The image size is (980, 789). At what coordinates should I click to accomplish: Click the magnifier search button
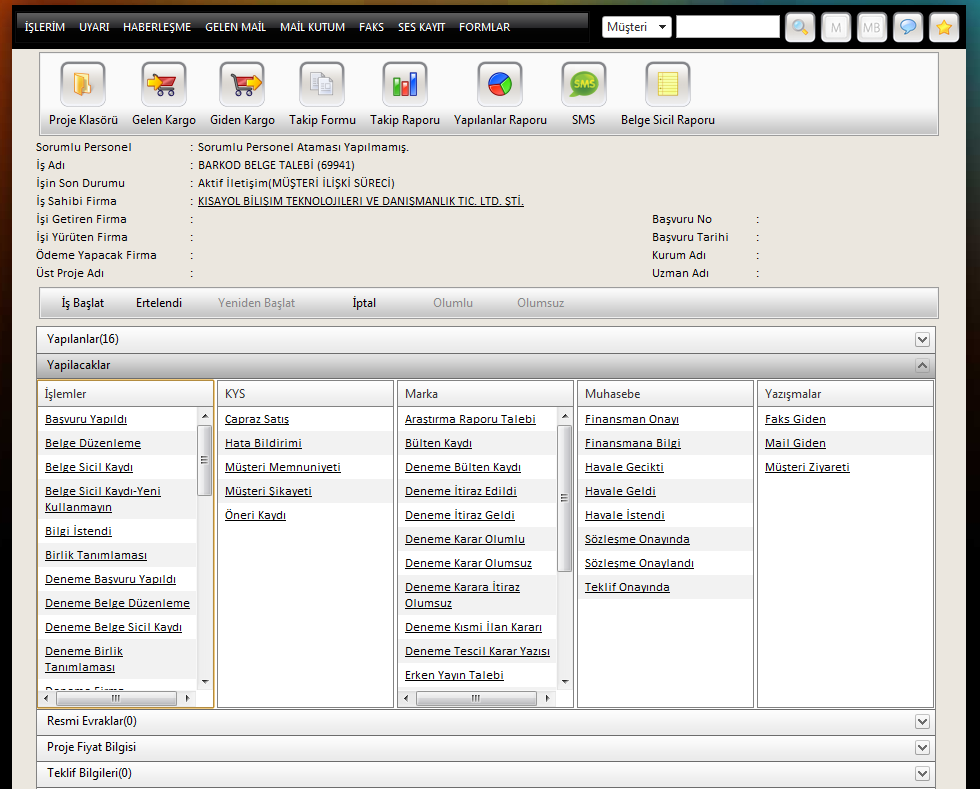[800, 27]
